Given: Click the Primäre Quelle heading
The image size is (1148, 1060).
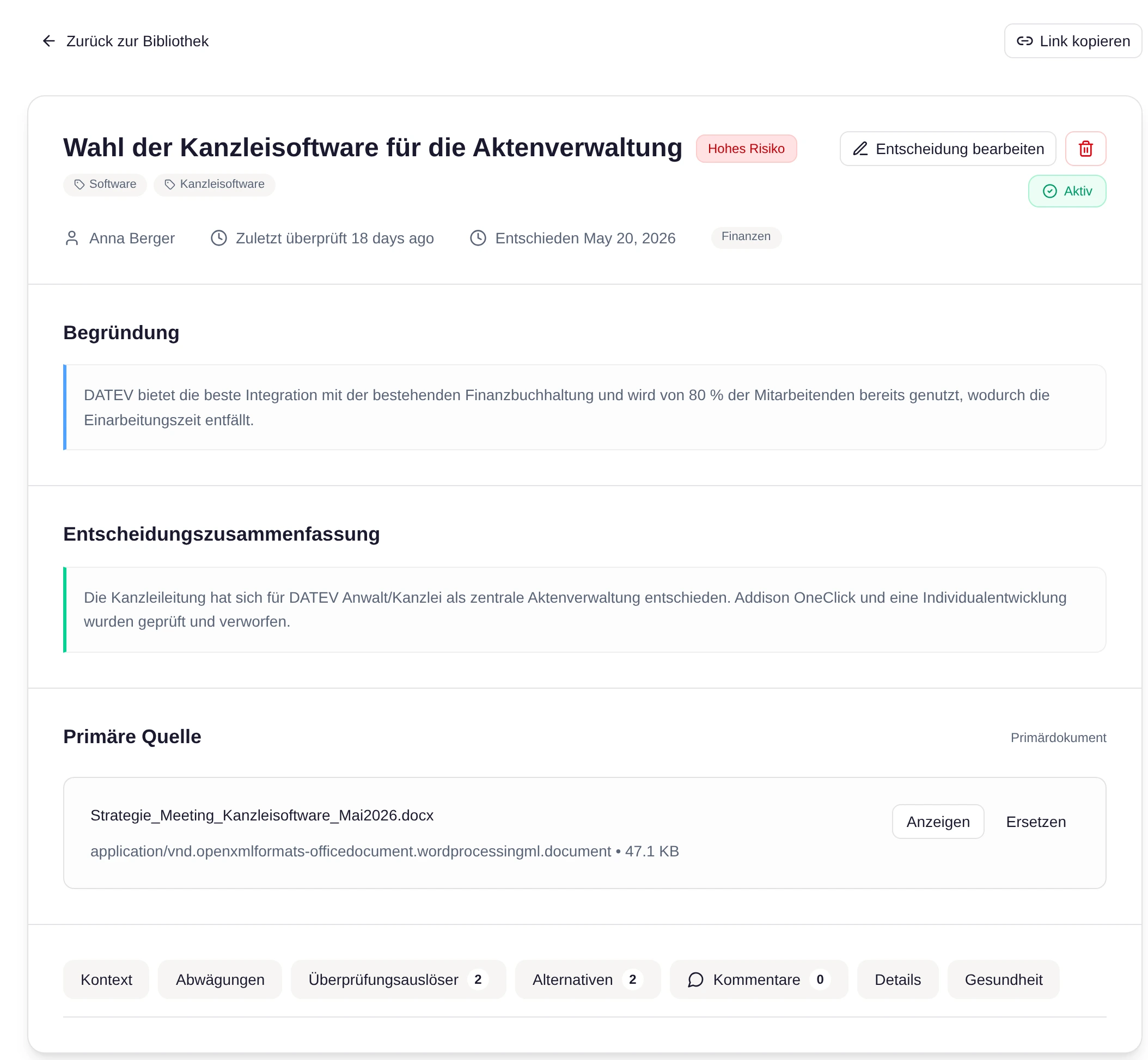Looking at the screenshot, I should [132, 737].
